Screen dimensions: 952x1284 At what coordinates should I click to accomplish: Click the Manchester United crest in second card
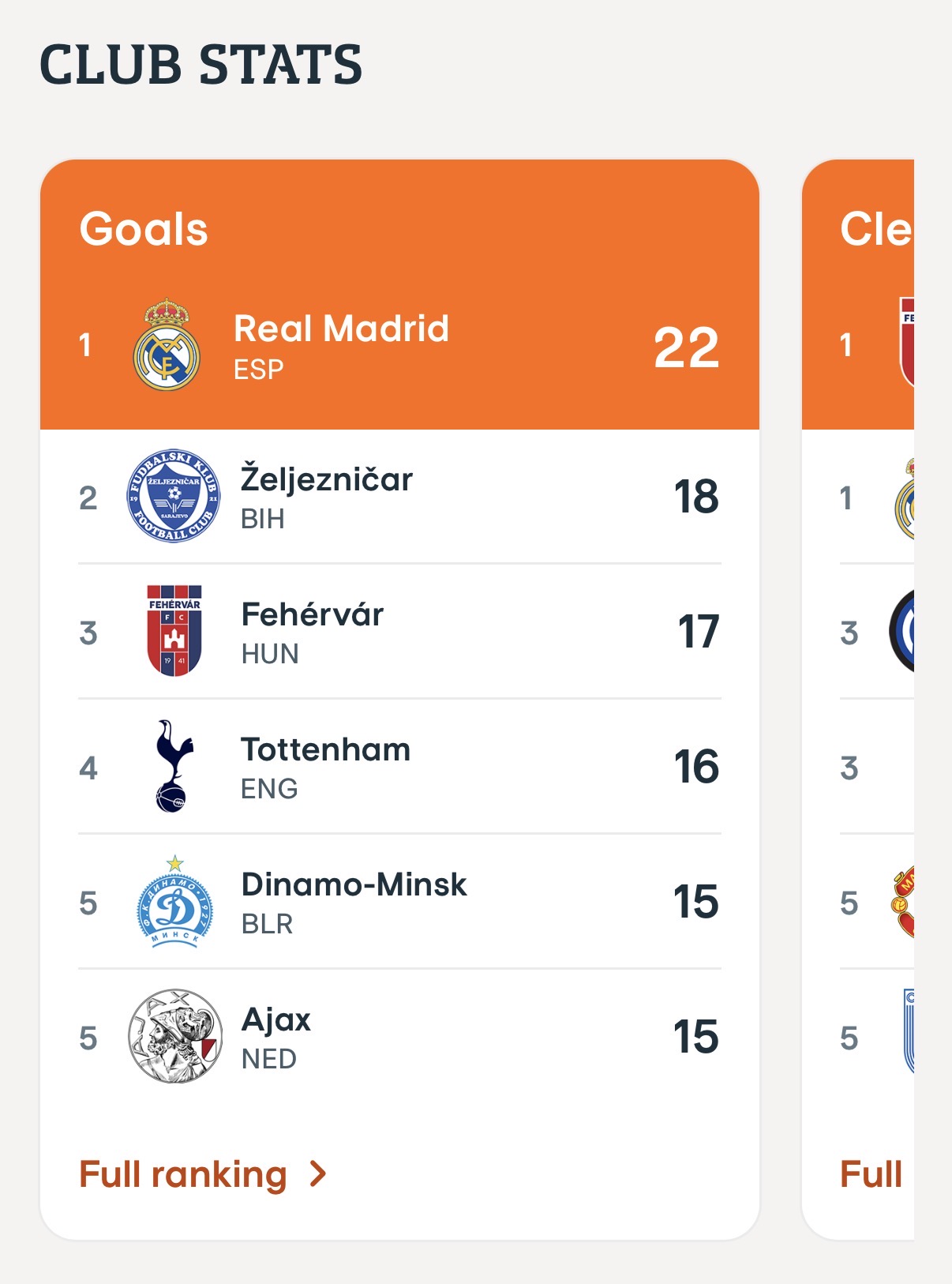(902, 902)
